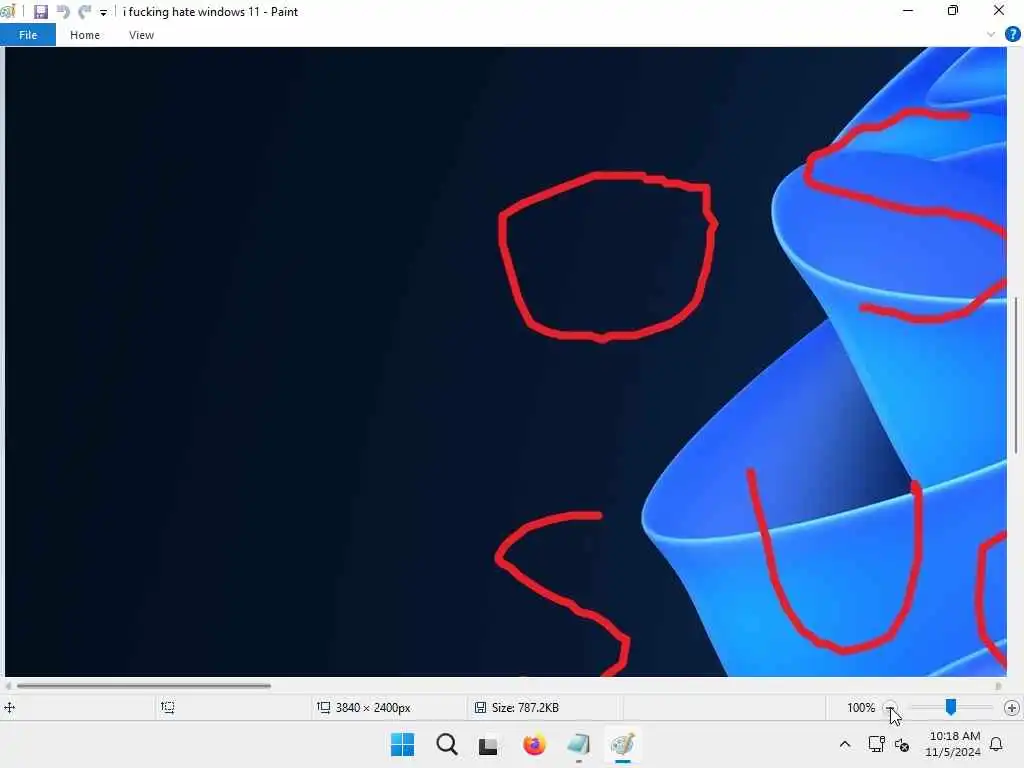
Task: Click the 'Size: 787.2KB' status text
Action: 525,707
